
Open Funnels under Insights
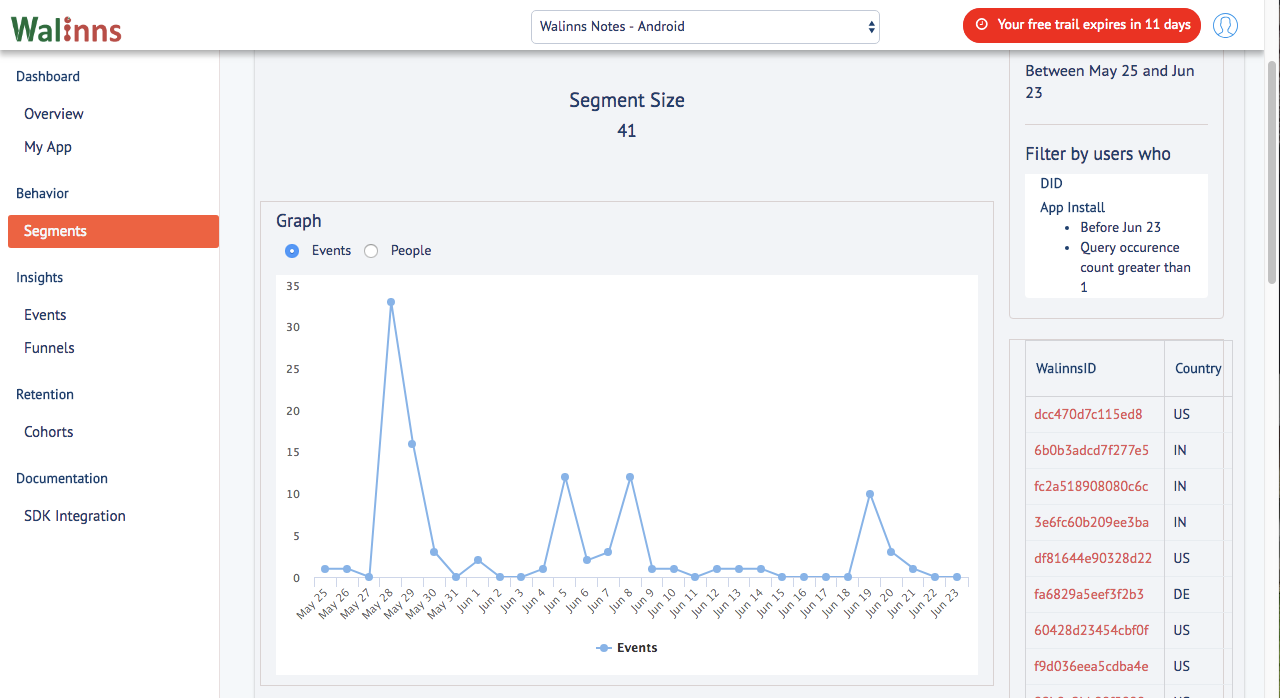click(49, 348)
